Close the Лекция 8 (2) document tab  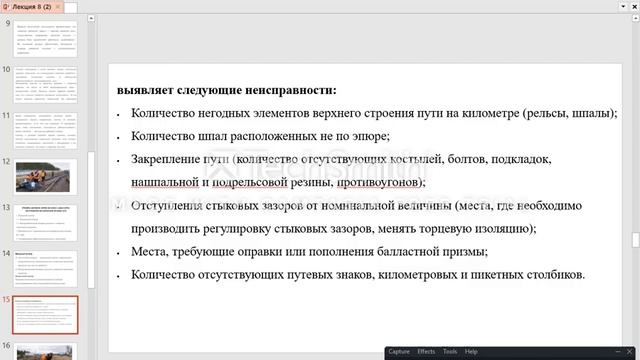[58, 7]
